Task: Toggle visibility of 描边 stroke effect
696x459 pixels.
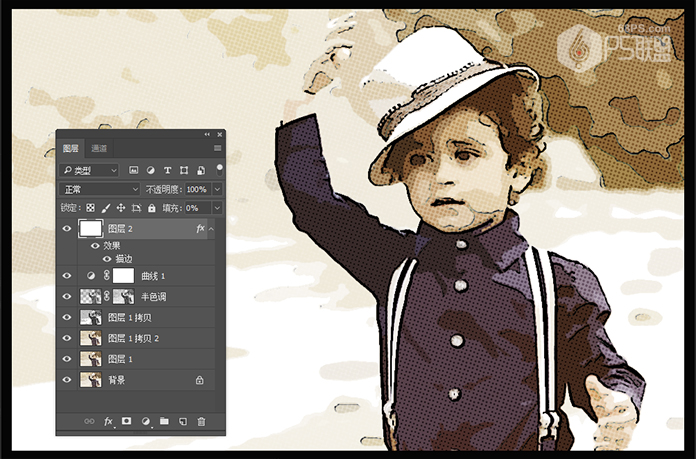Action: pyautogui.click(x=107, y=259)
